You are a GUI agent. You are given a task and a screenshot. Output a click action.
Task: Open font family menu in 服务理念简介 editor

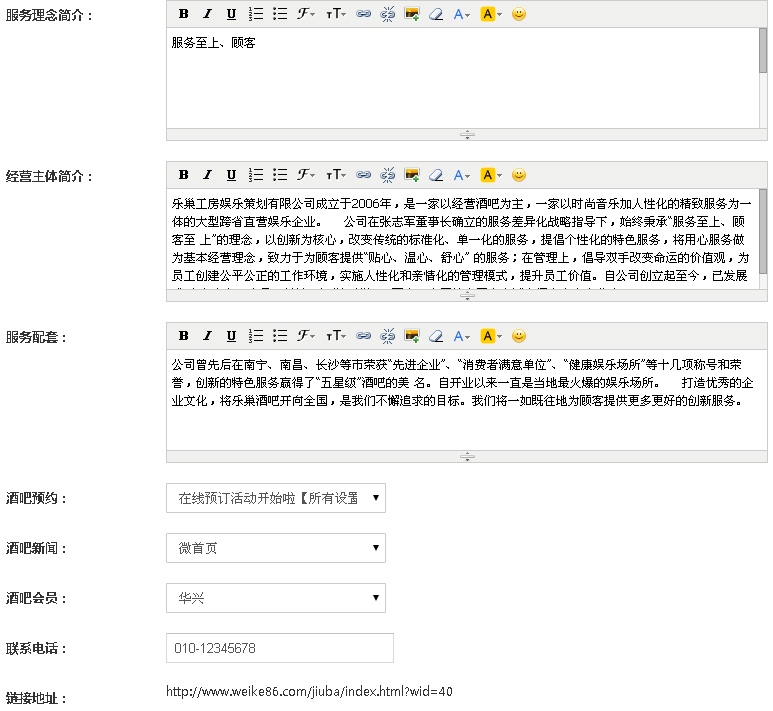[306, 14]
